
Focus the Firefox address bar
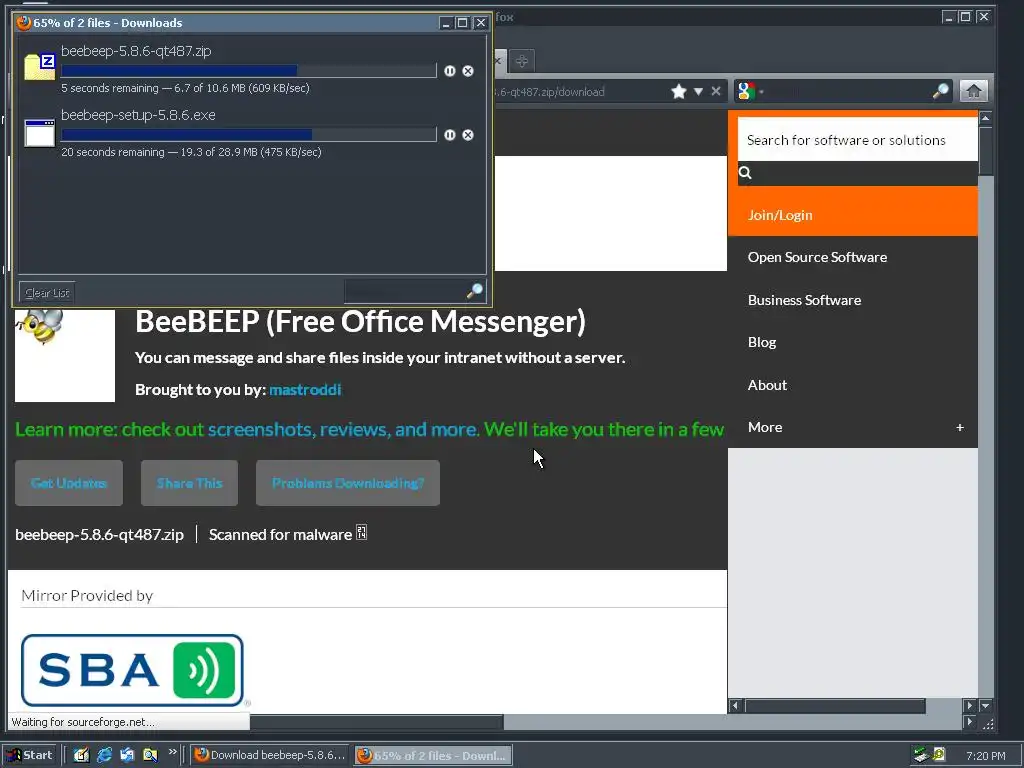pyautogui.click(x=581, y=91)
